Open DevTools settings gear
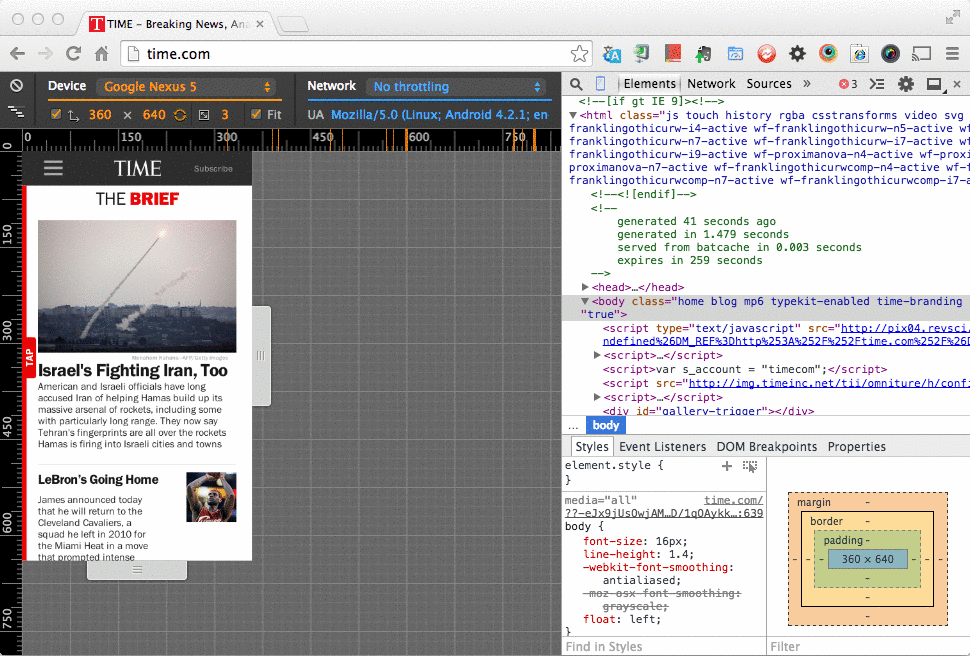Viewport: 970px width, 656px height. click(x=905, y=84)
